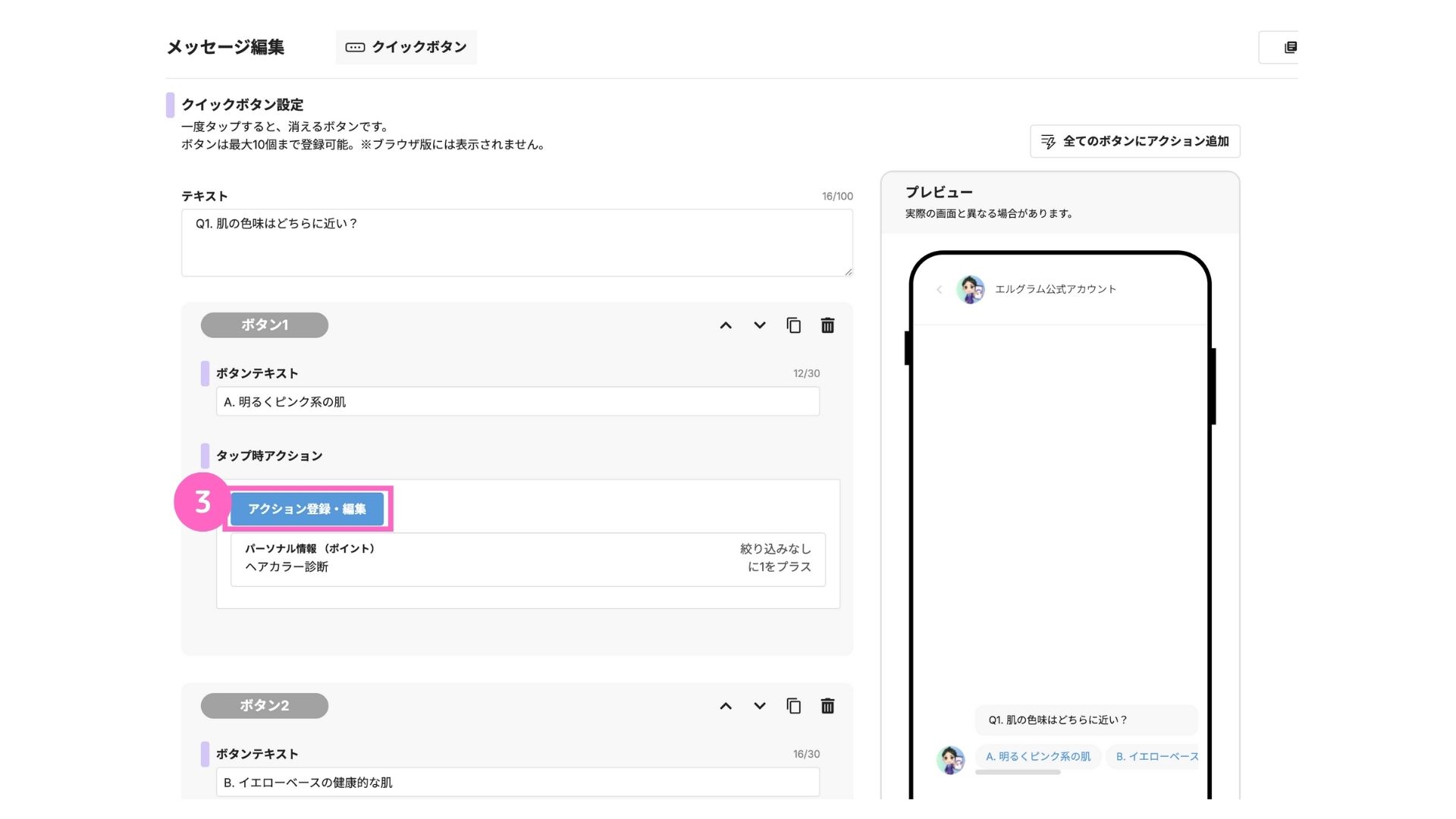1456x819 pixels.
Task: Click the account avatar in the preview header
Action: tap(970, 290)
